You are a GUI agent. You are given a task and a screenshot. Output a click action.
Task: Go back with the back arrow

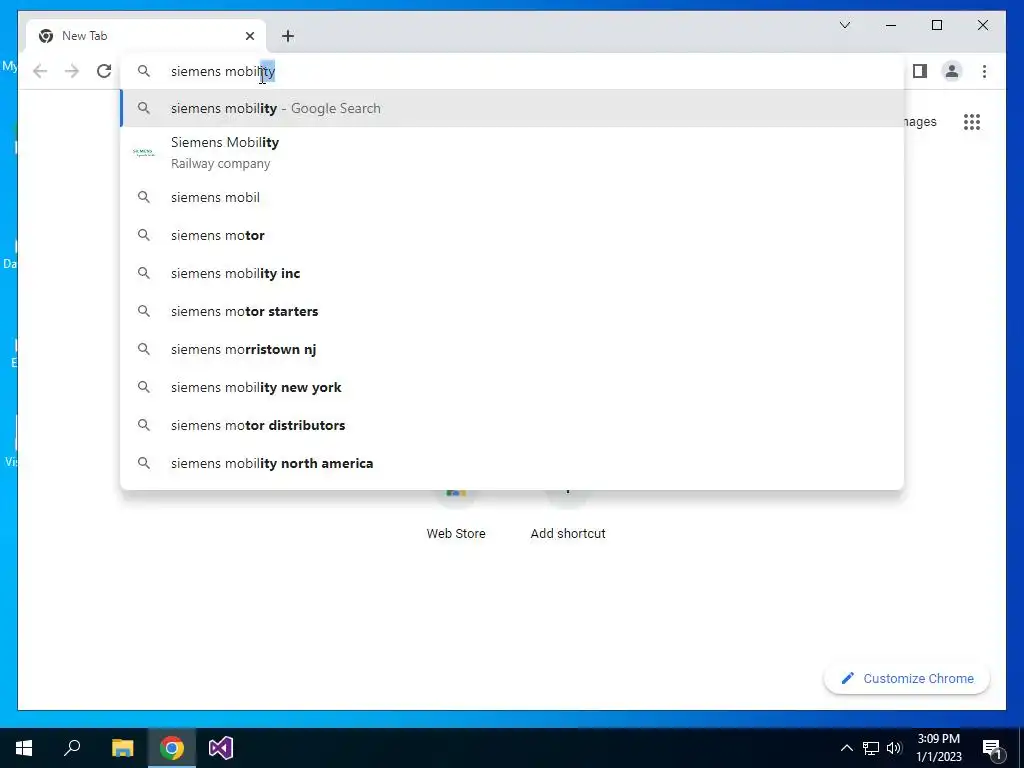click(x=40, y=71)
